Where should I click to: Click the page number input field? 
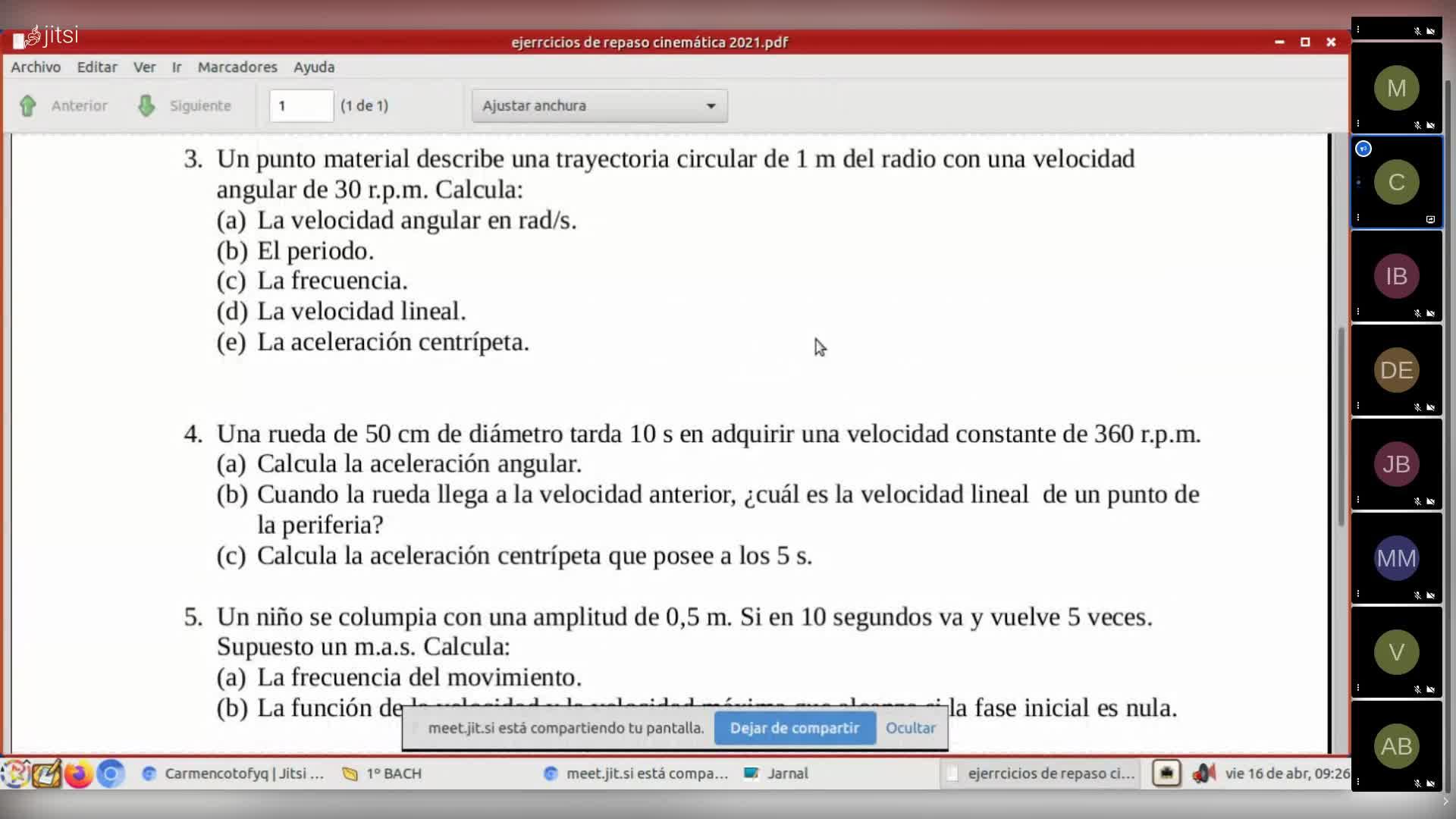click(301, 106)
